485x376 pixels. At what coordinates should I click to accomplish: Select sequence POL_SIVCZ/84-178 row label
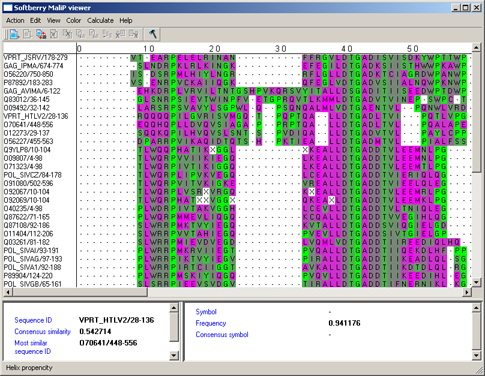(33, 175)
